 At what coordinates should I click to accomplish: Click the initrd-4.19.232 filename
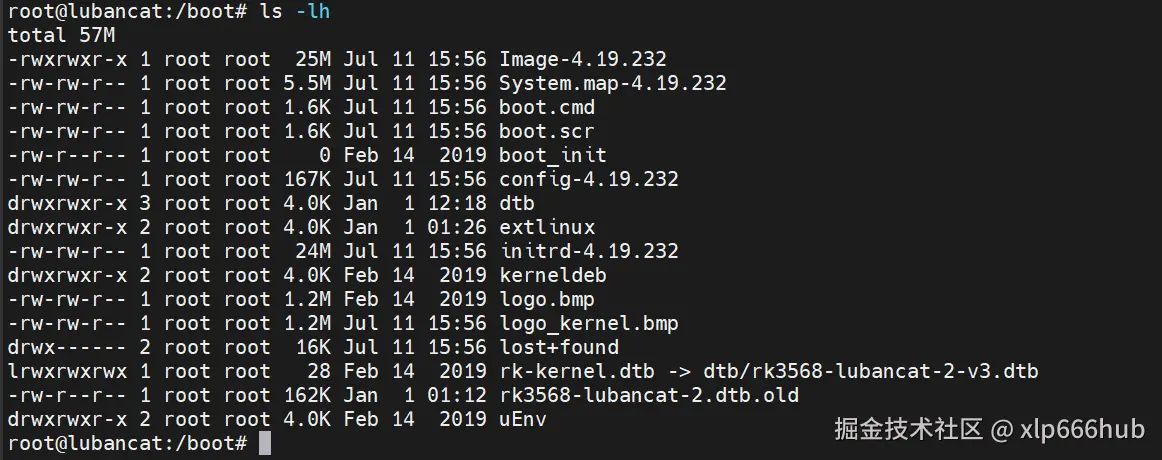coord(588,251)
